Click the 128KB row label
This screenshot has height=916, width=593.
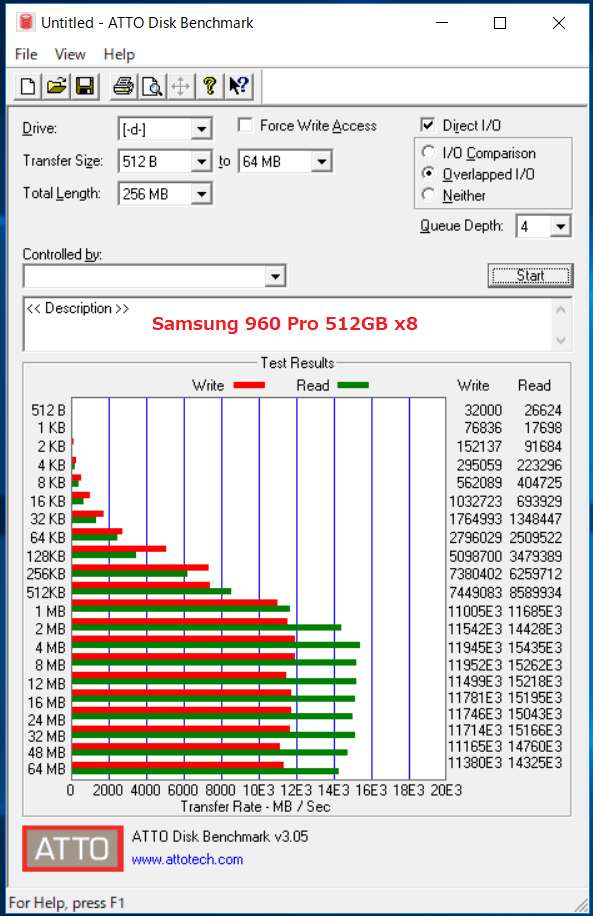point(46,556)
